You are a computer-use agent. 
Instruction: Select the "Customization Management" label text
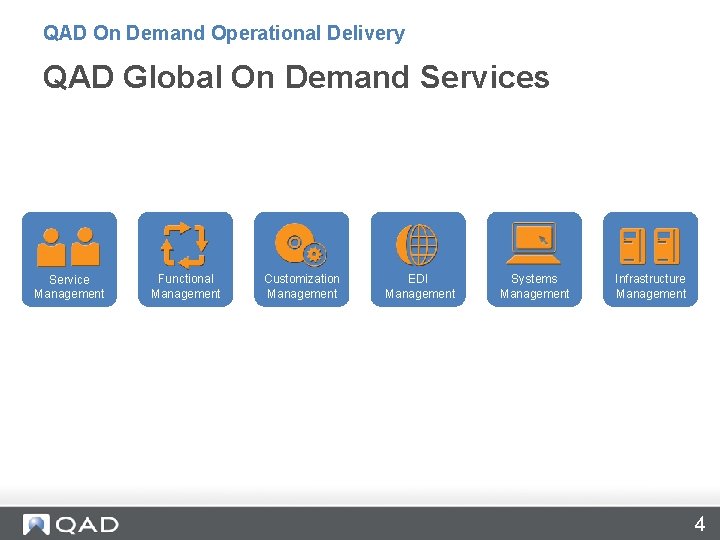click(x=302, y=286)
